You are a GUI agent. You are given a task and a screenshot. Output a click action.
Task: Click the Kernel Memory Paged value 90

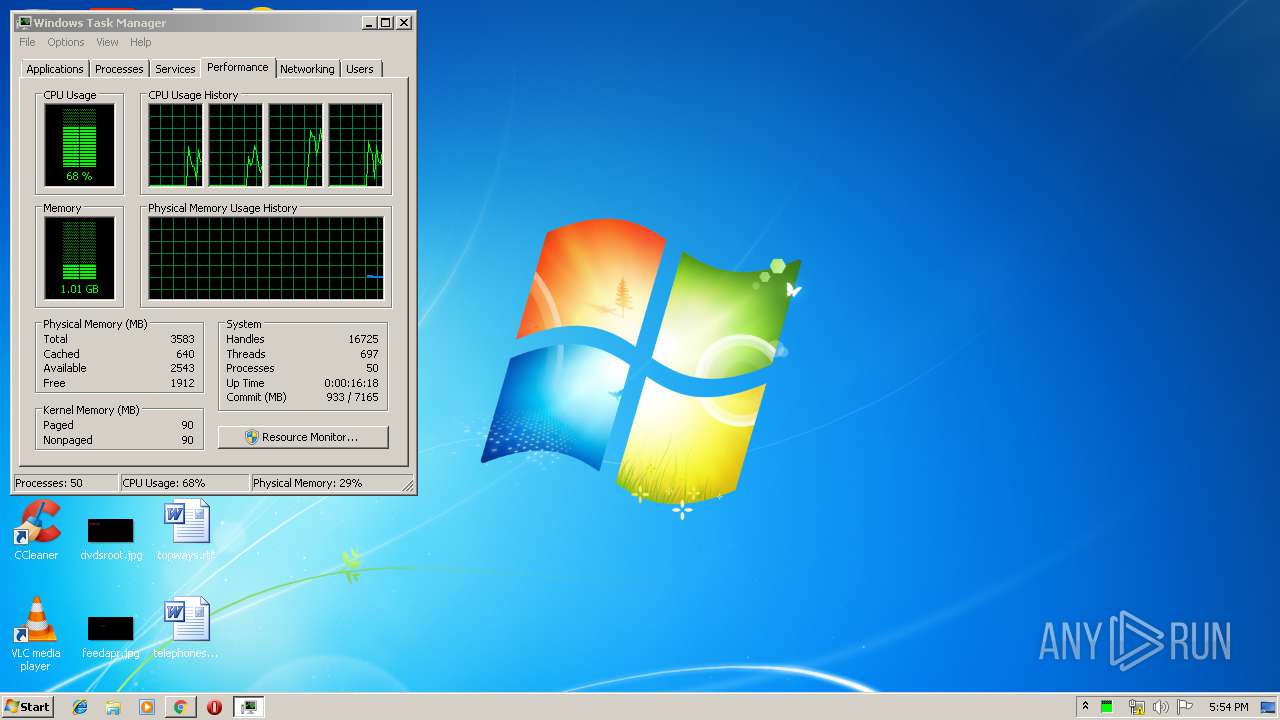click(x=187, y=425)
